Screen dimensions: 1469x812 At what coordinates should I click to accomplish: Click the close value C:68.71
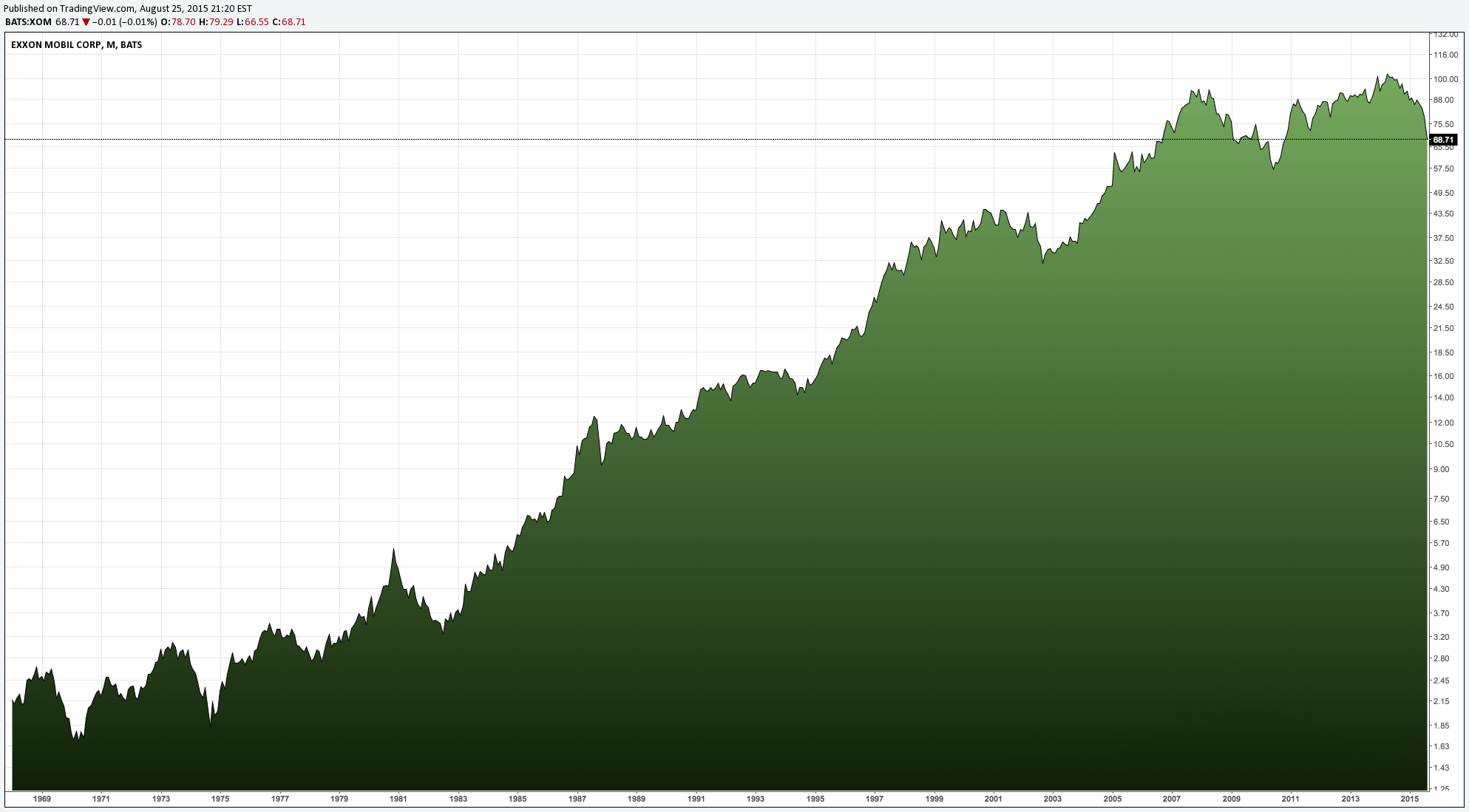pyautogui.click(x=289, y=22)
